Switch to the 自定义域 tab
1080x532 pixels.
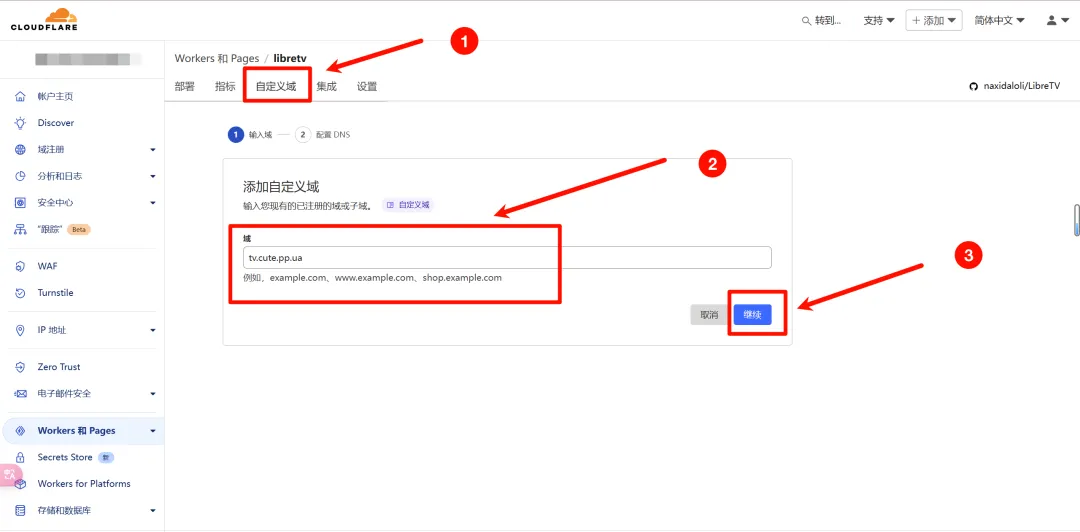(x=276, y=87)
